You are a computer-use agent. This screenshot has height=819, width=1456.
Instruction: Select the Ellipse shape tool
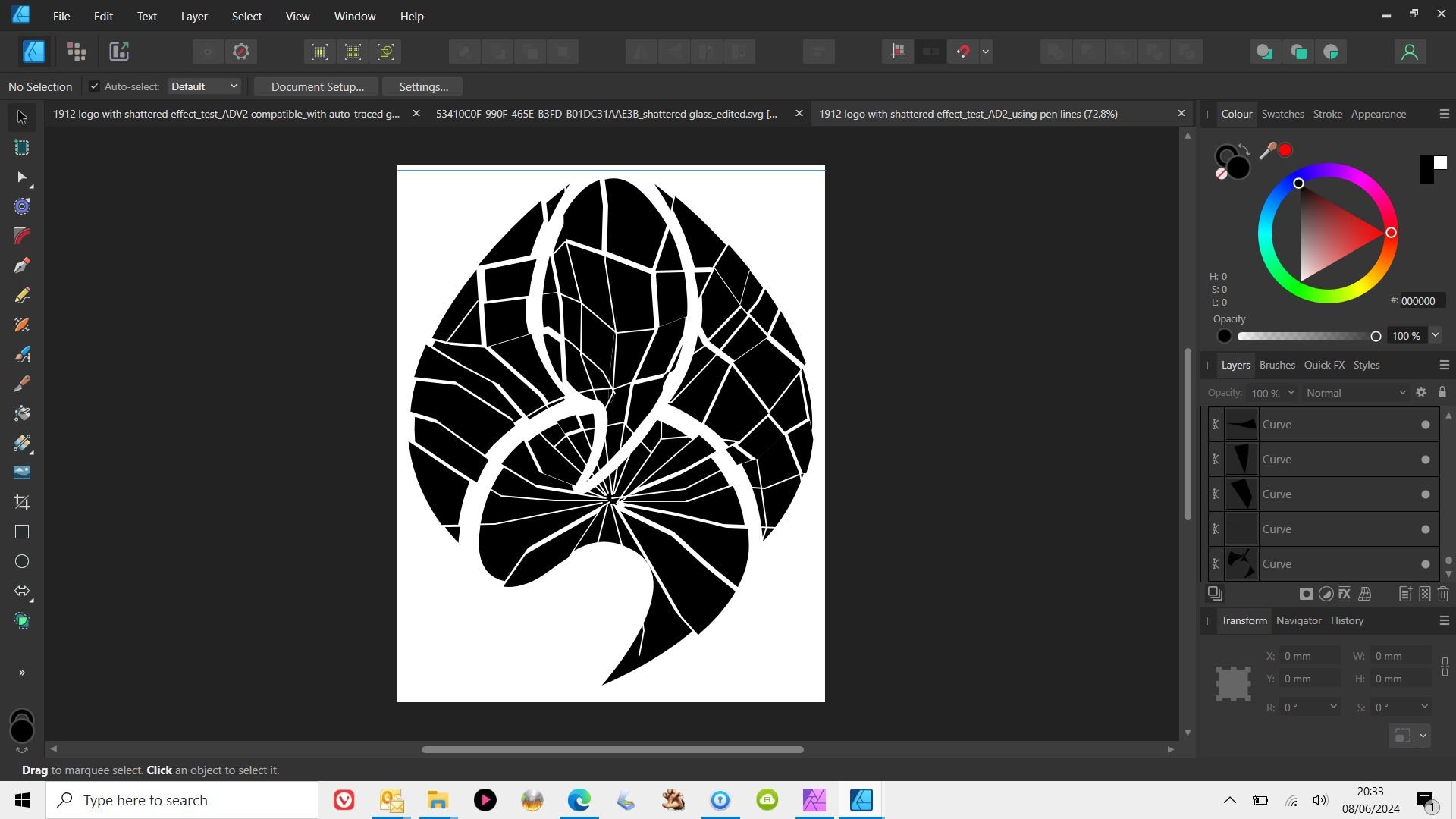pos(21,561)
